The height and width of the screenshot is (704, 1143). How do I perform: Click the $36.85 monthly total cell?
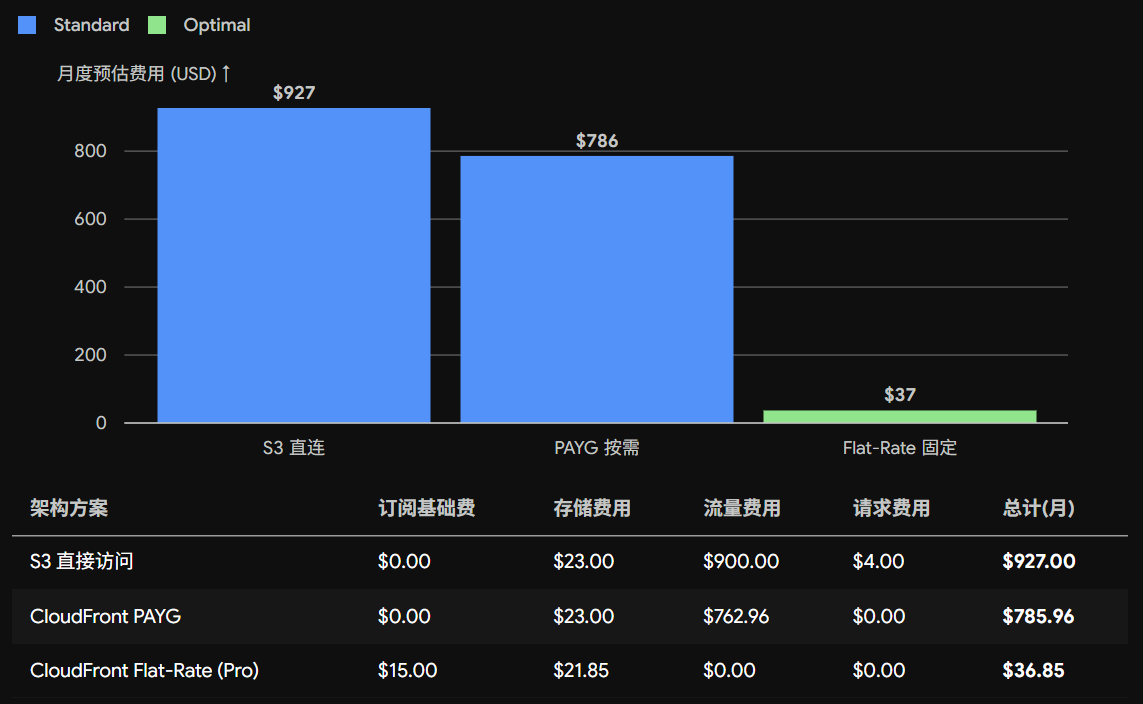click(x=1033, y=670)
